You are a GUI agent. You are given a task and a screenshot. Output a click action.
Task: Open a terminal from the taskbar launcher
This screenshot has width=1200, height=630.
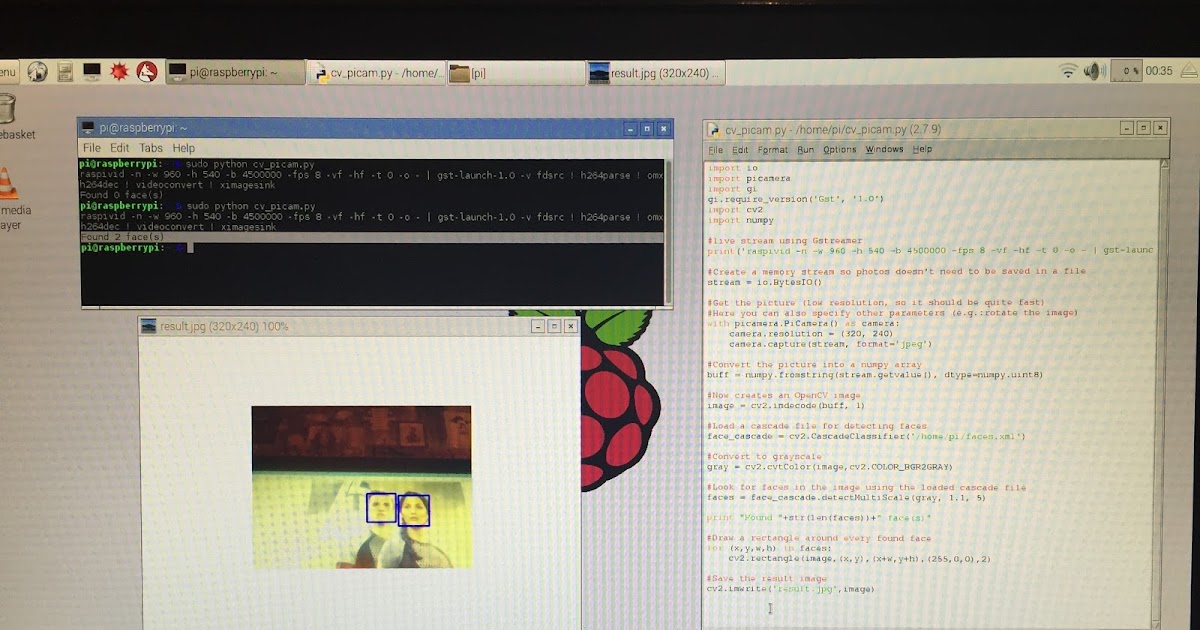[92, 72]
